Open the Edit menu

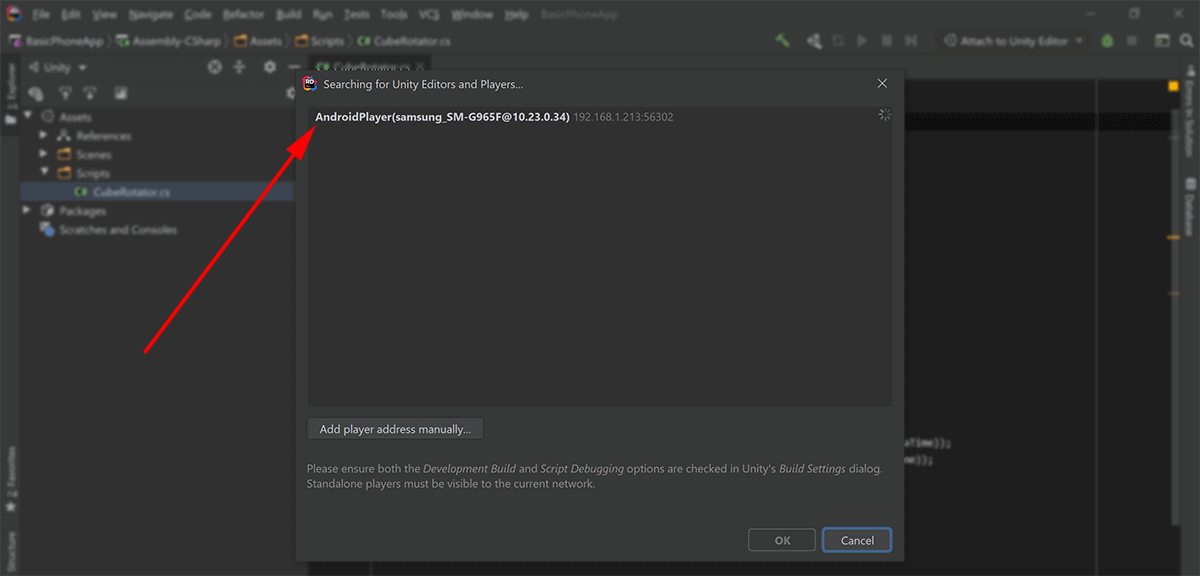point(70,15)
